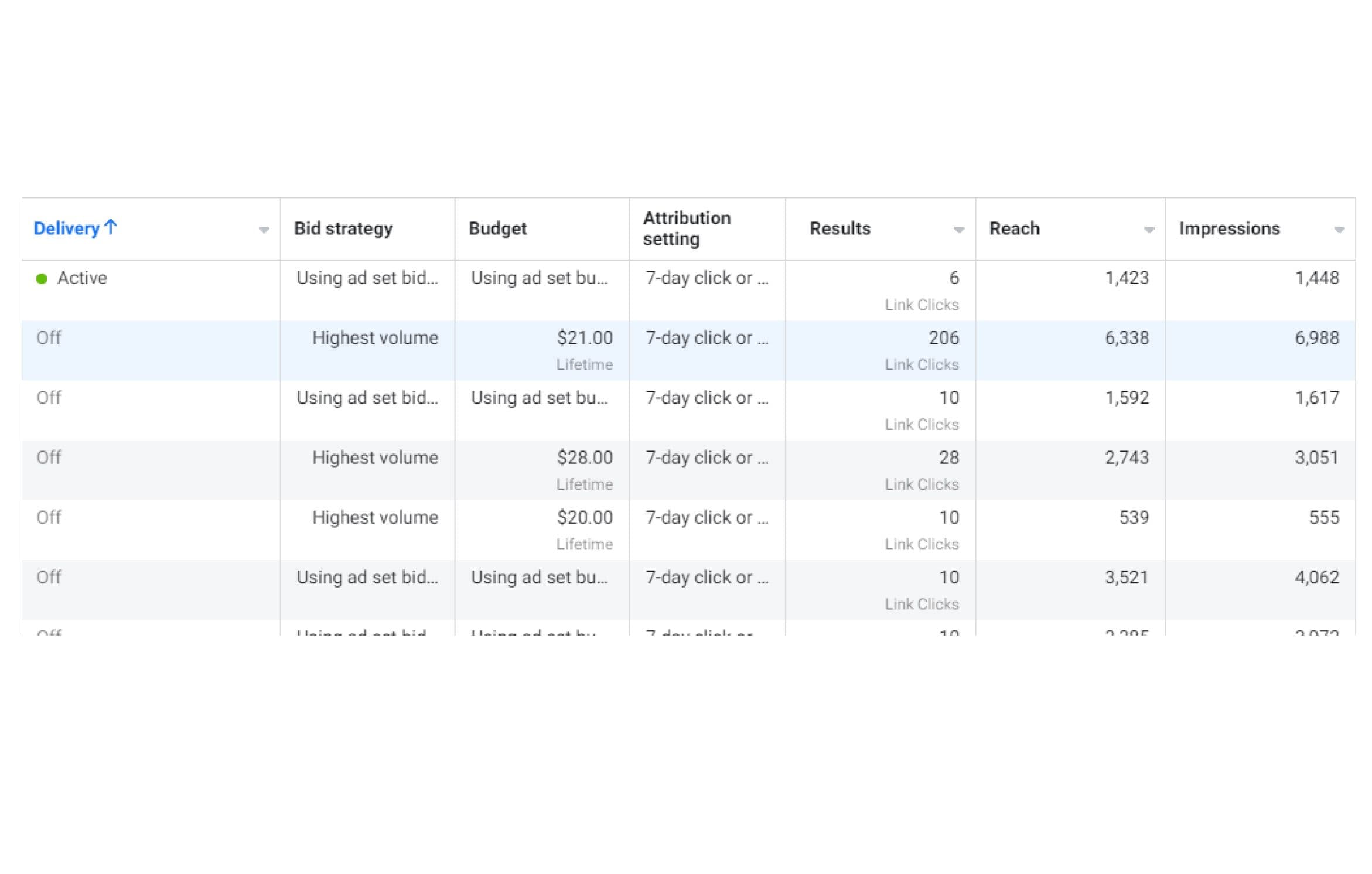Click the Bid strategy column header
The height and width of the screenshot is (874, 1372).
343,228
